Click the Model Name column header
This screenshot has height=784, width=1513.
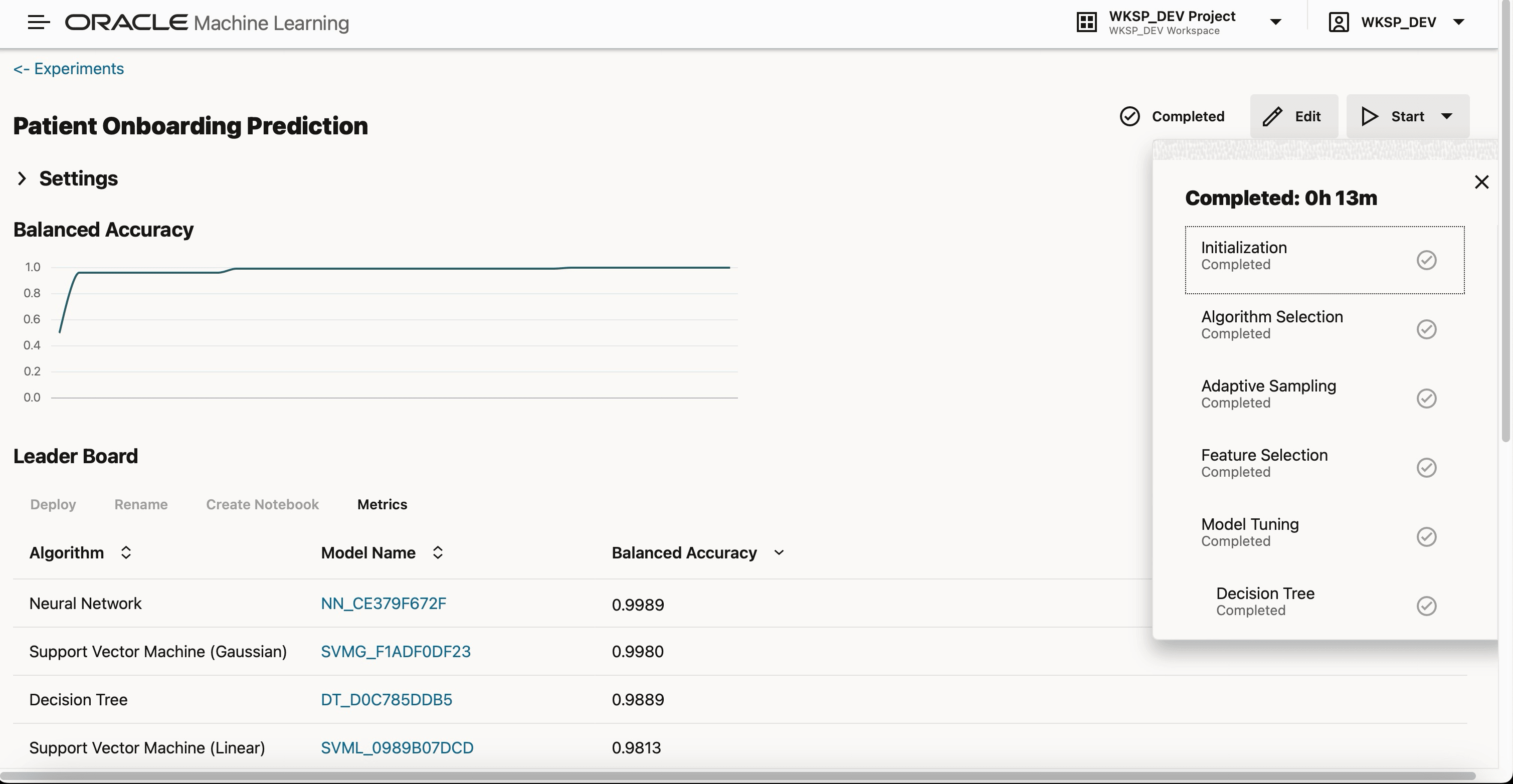(368, 552)
